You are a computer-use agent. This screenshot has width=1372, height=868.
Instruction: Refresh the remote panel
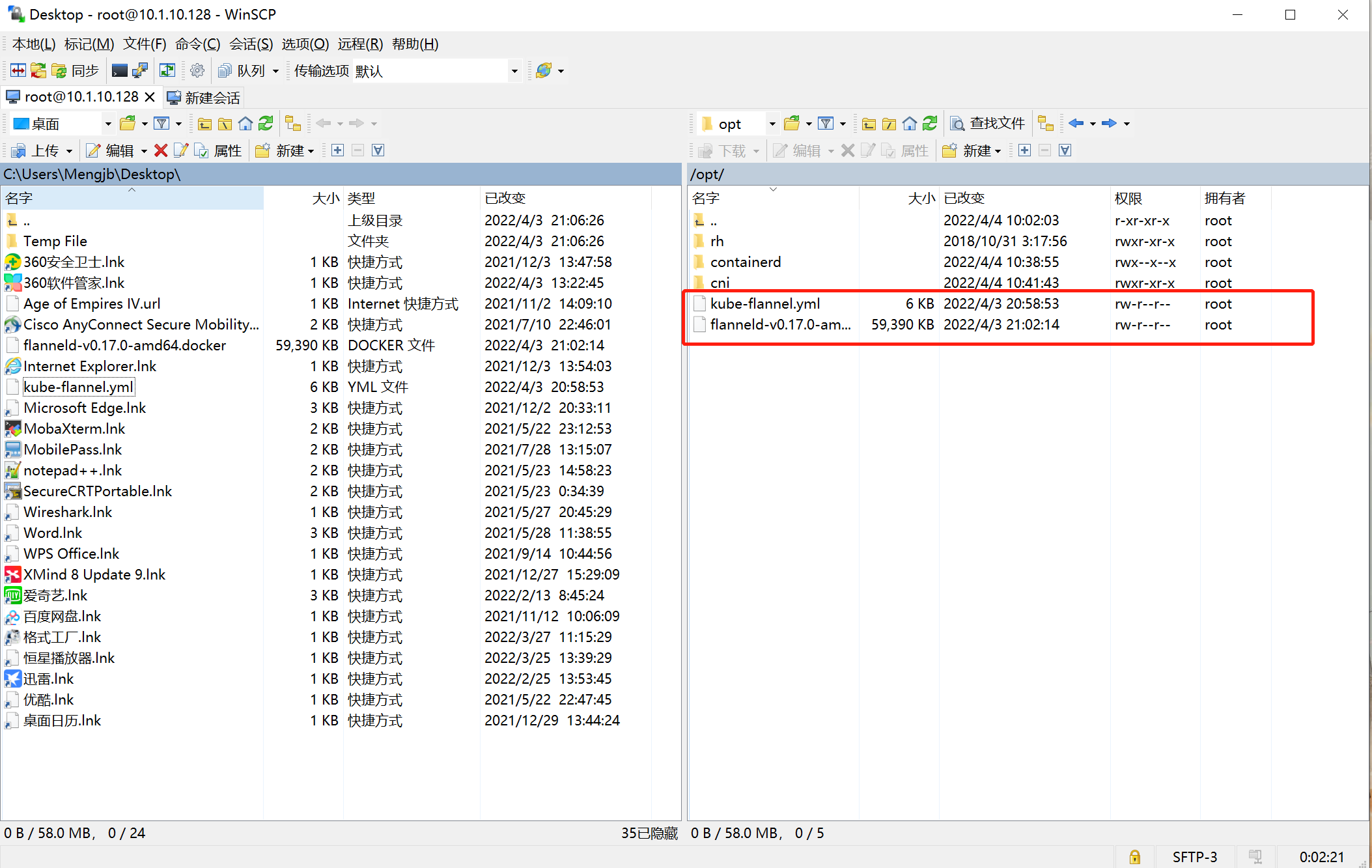click(930, 123)
